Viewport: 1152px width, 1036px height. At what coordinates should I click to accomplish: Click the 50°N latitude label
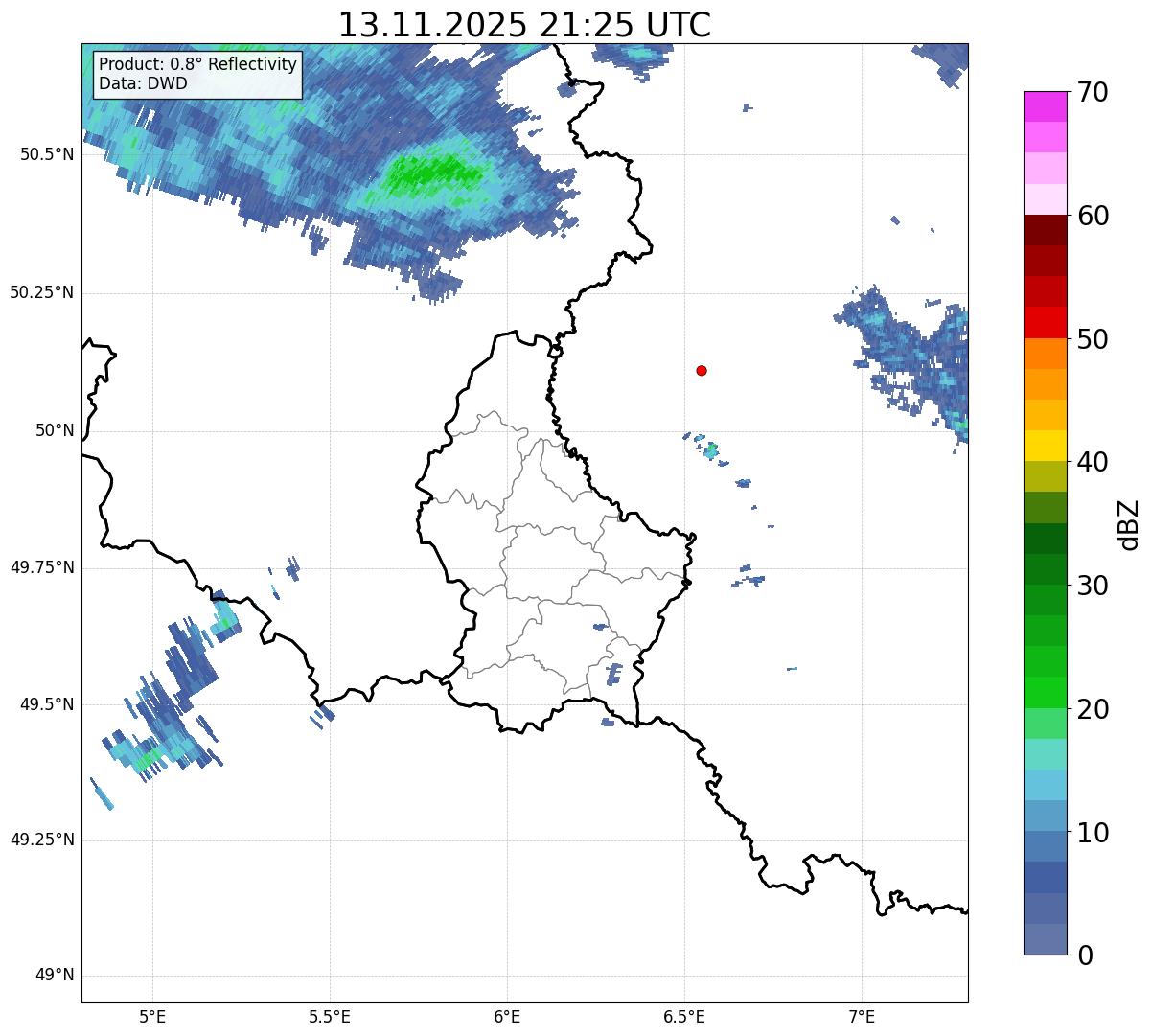coord(55,430)
